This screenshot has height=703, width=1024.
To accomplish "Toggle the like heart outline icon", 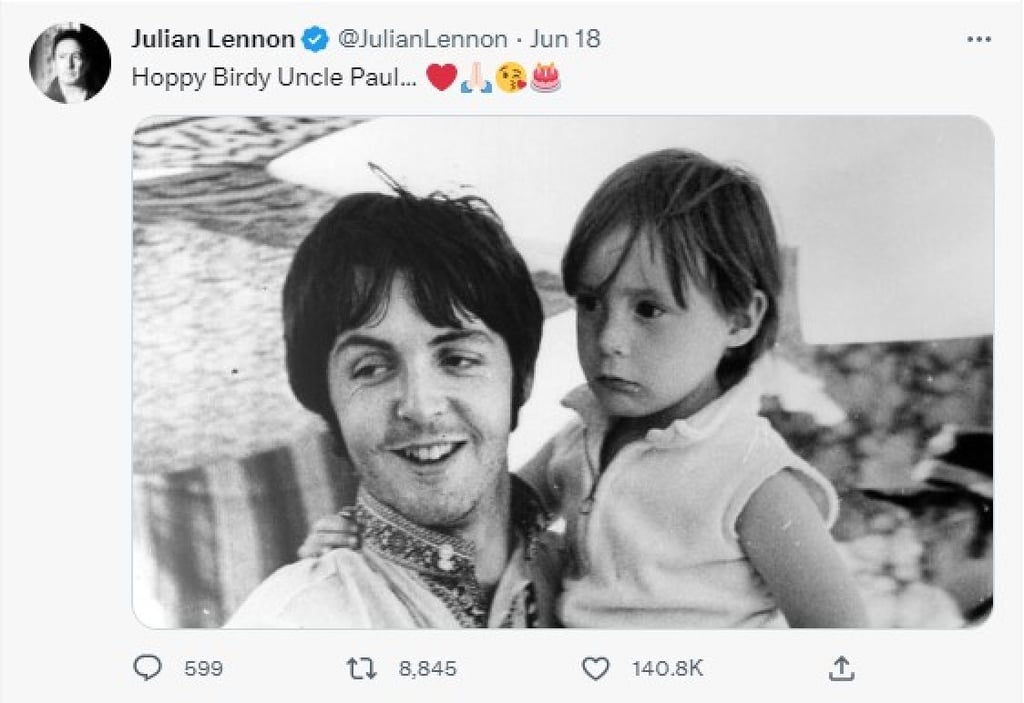I will pos(596,668).
